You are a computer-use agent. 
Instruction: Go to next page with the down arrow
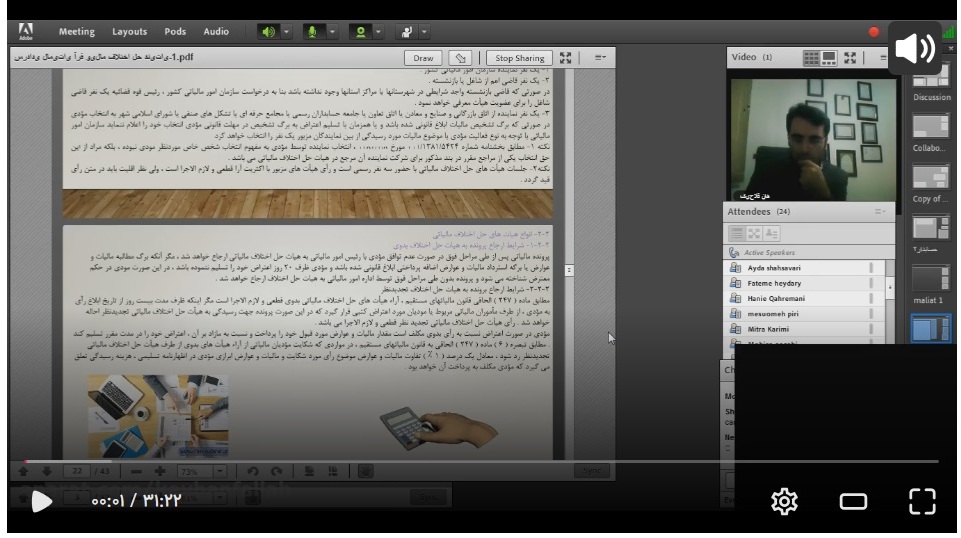47,471
